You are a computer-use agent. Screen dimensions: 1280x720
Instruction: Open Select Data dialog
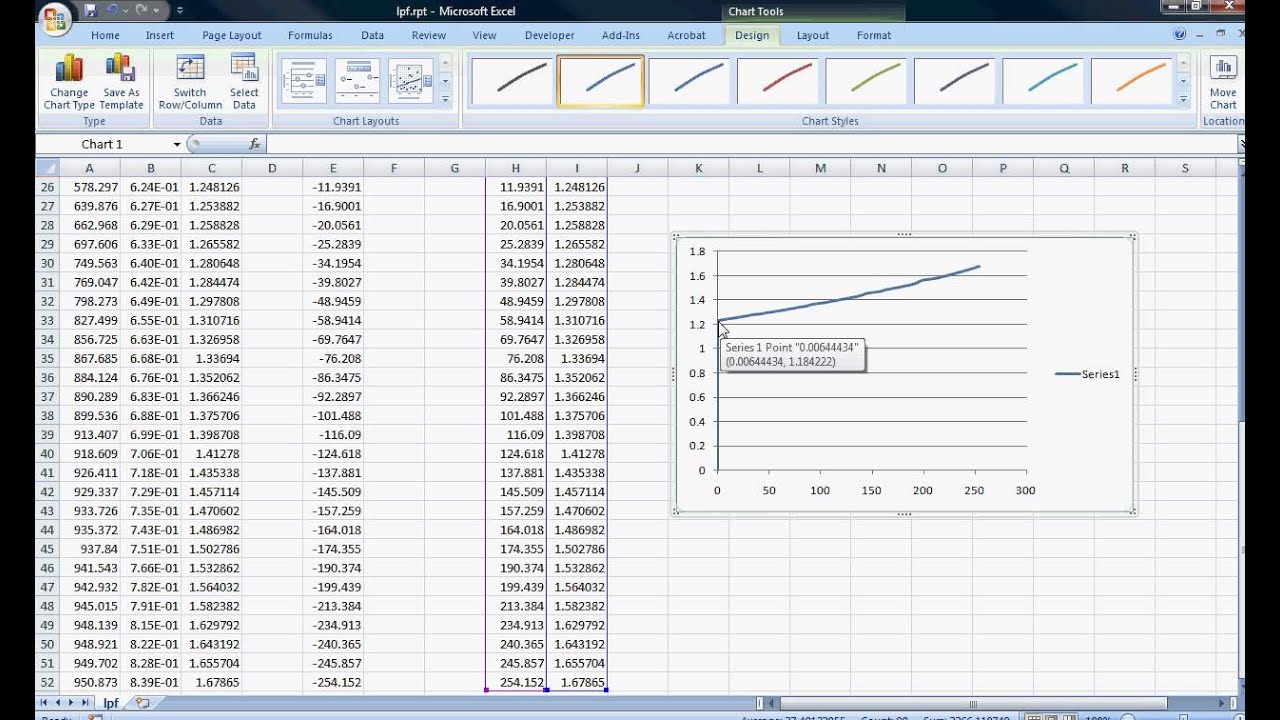coord(244,82)
